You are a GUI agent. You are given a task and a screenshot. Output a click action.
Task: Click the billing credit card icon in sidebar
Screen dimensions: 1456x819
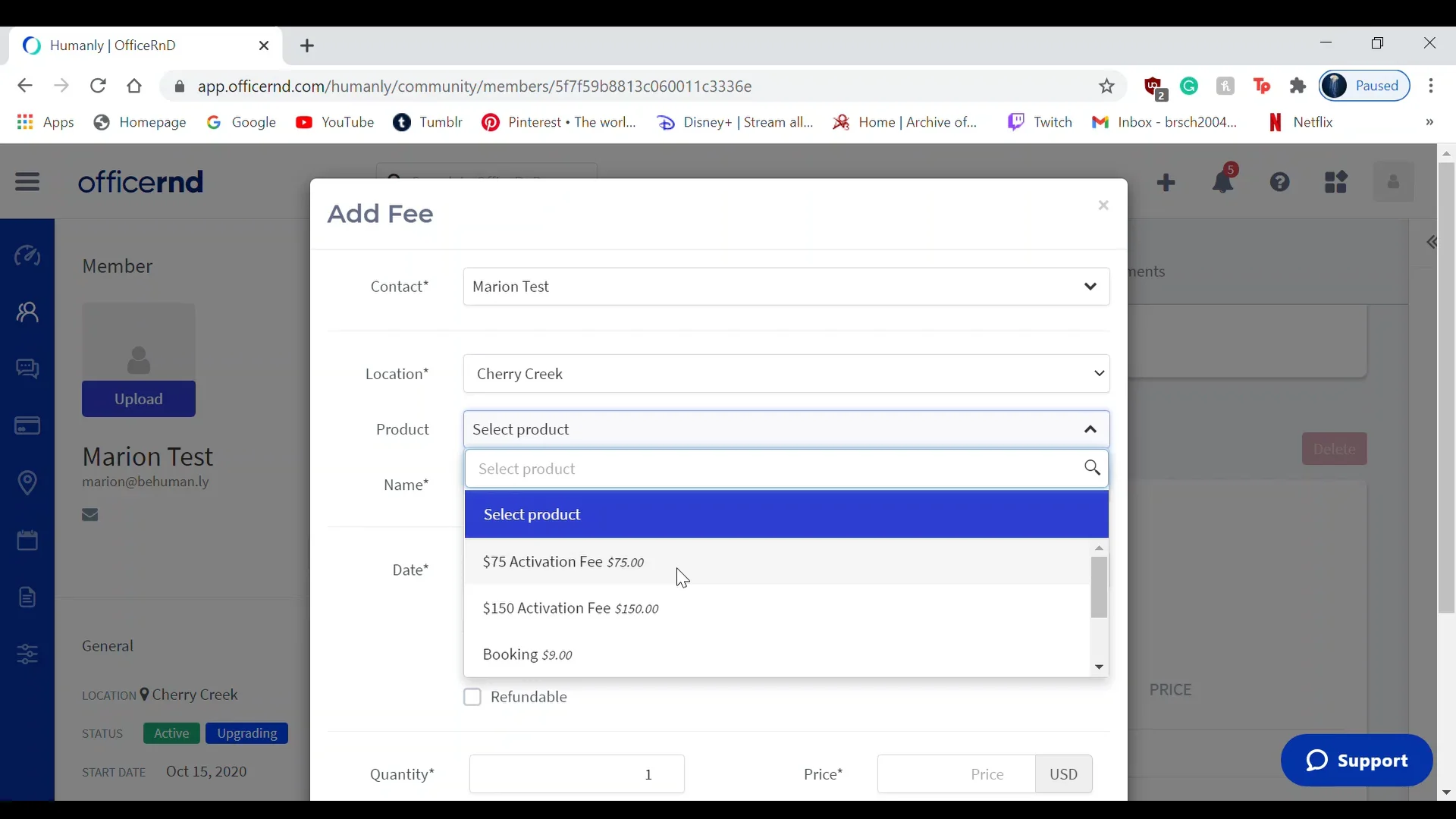(27, 426)
